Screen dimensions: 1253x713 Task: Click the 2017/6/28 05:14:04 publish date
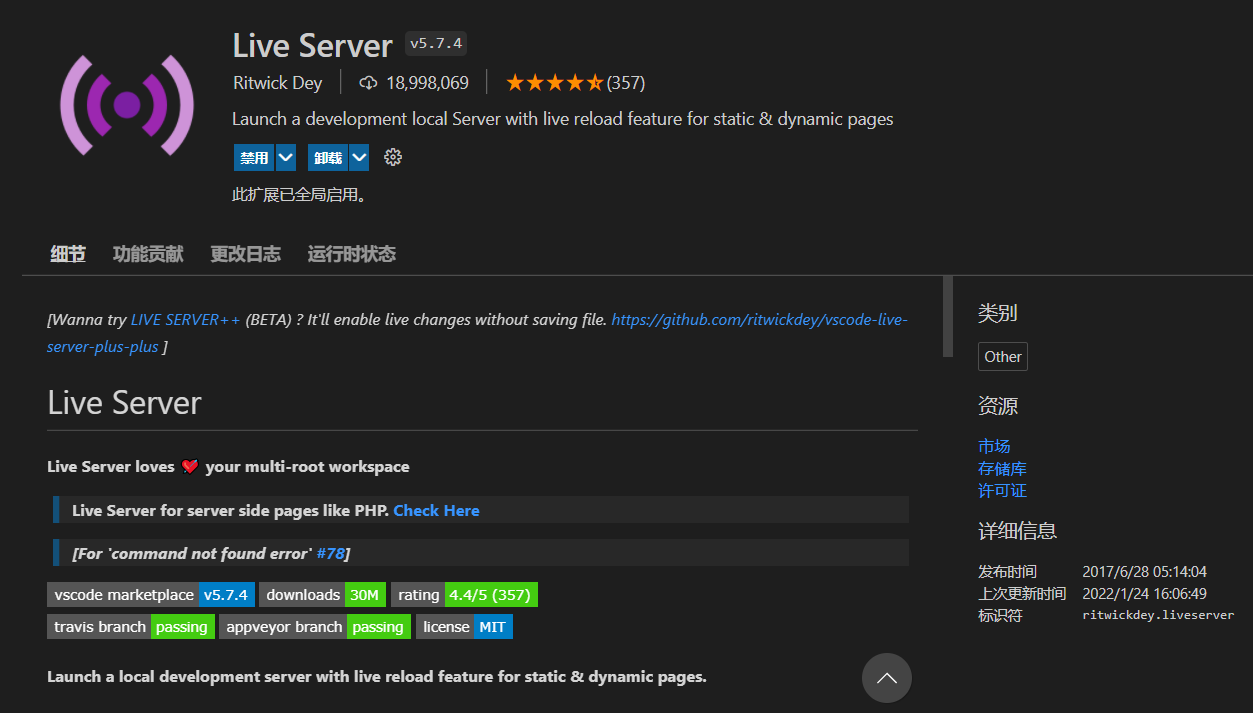pyautogui.click(x=1144, y=572)
